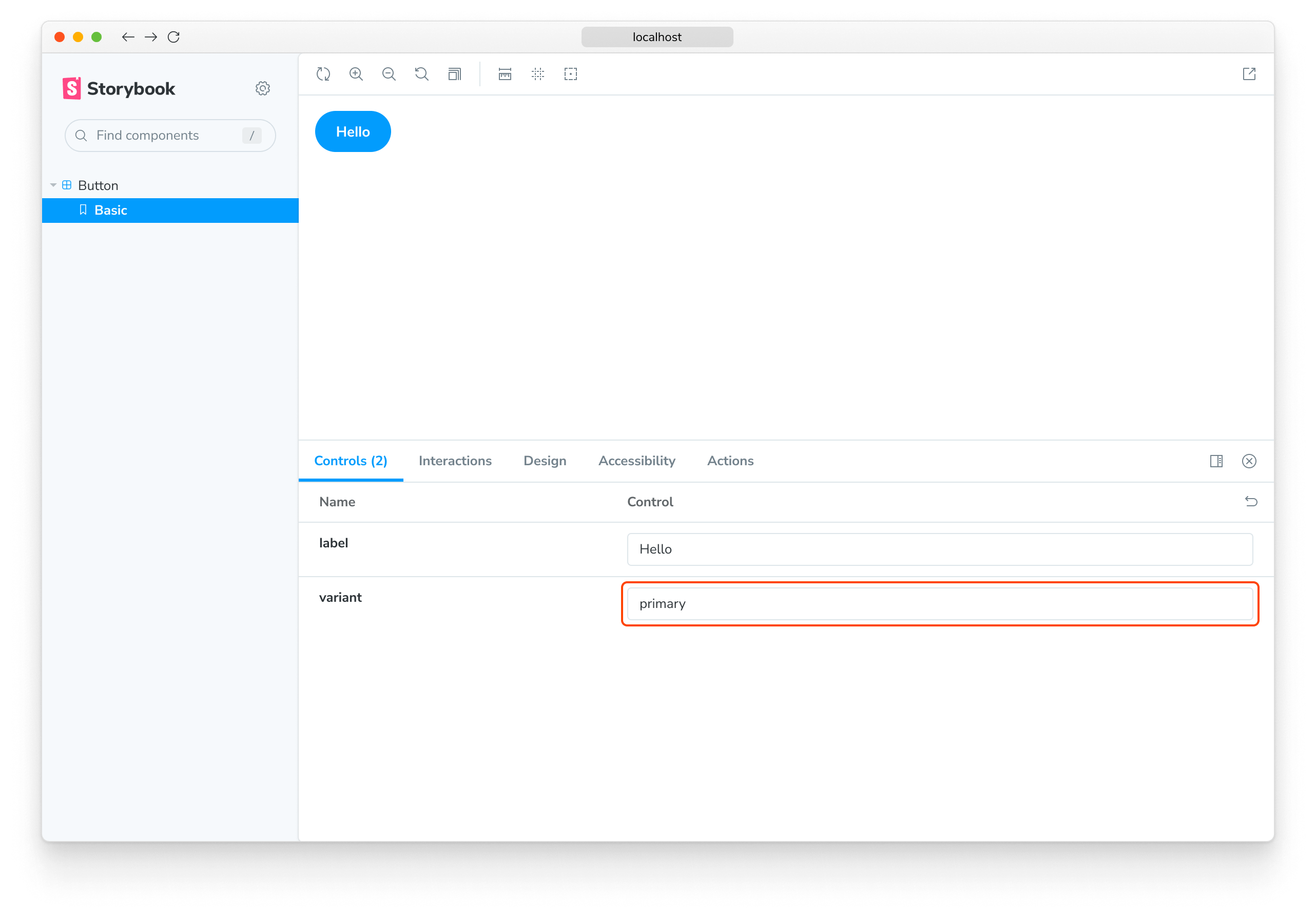Click the label input field

point(939,548)
